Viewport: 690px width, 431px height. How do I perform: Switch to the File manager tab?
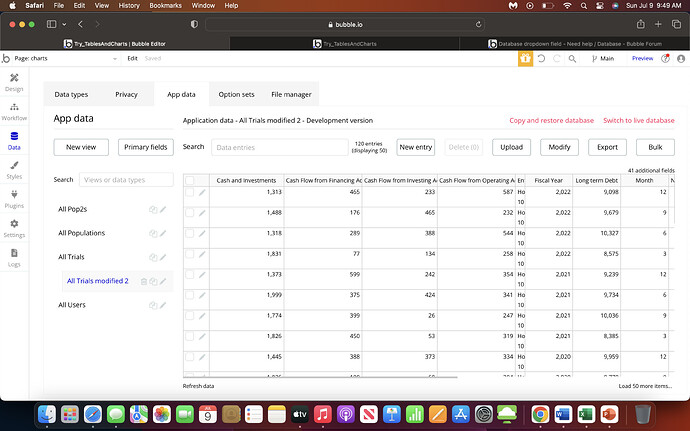coord(291,94)
